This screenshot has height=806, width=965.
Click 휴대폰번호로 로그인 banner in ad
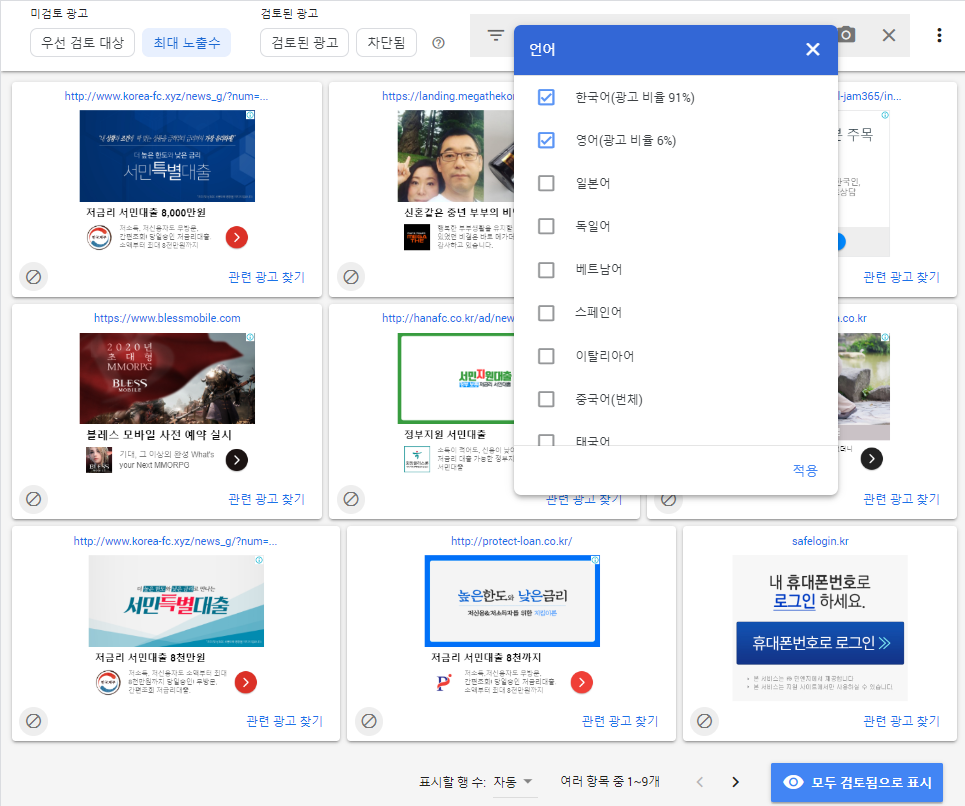click(x=820, y=643)
